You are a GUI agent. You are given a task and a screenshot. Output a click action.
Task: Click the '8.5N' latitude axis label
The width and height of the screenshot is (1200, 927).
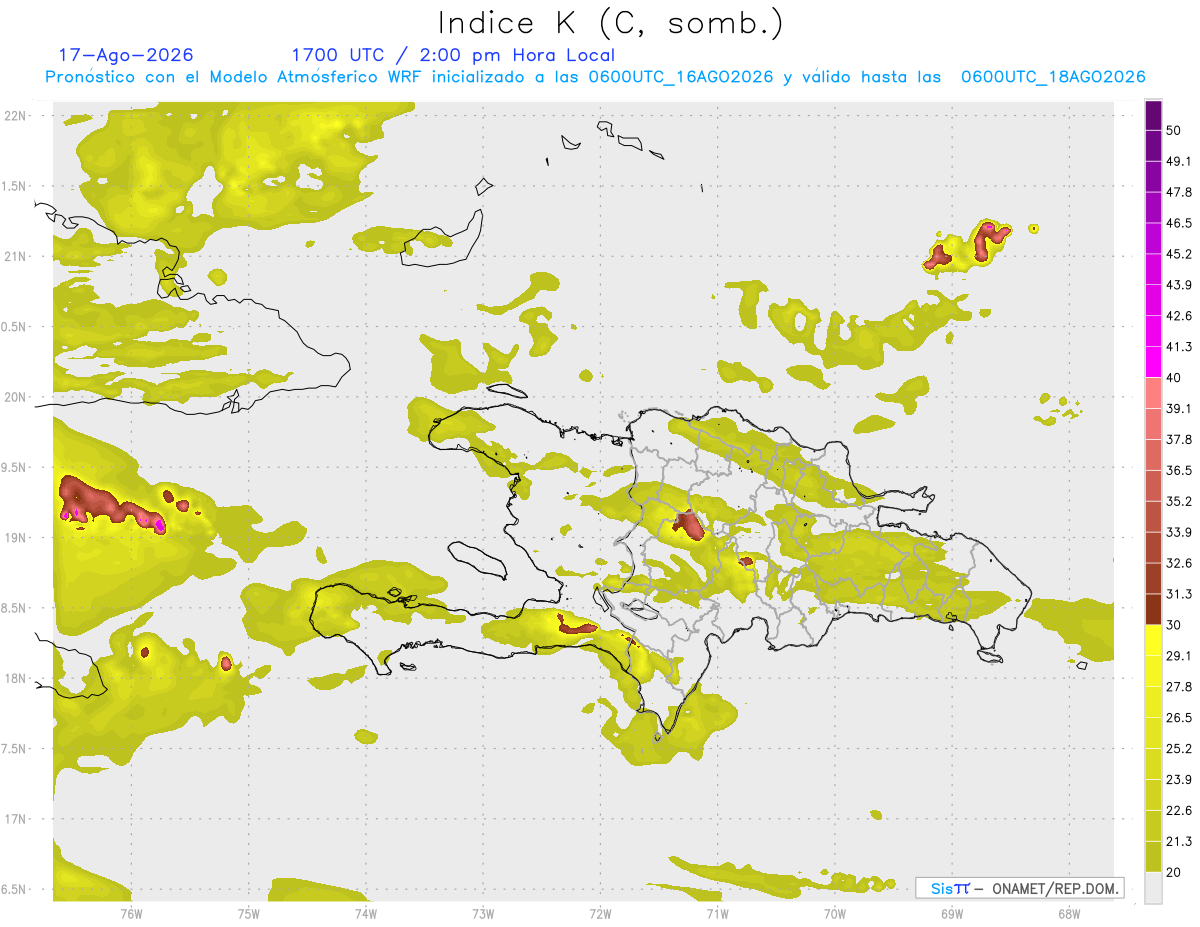(x=15, y=608)
